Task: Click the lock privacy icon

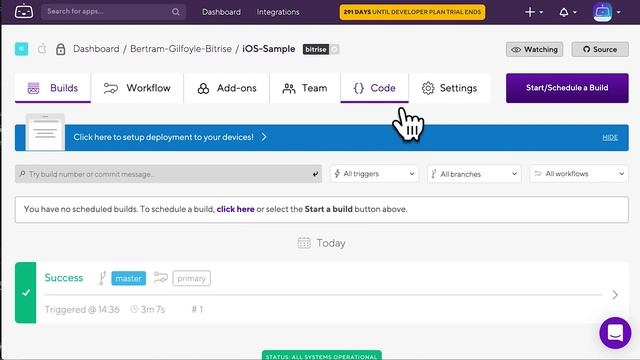Action: tap(60, 49)
